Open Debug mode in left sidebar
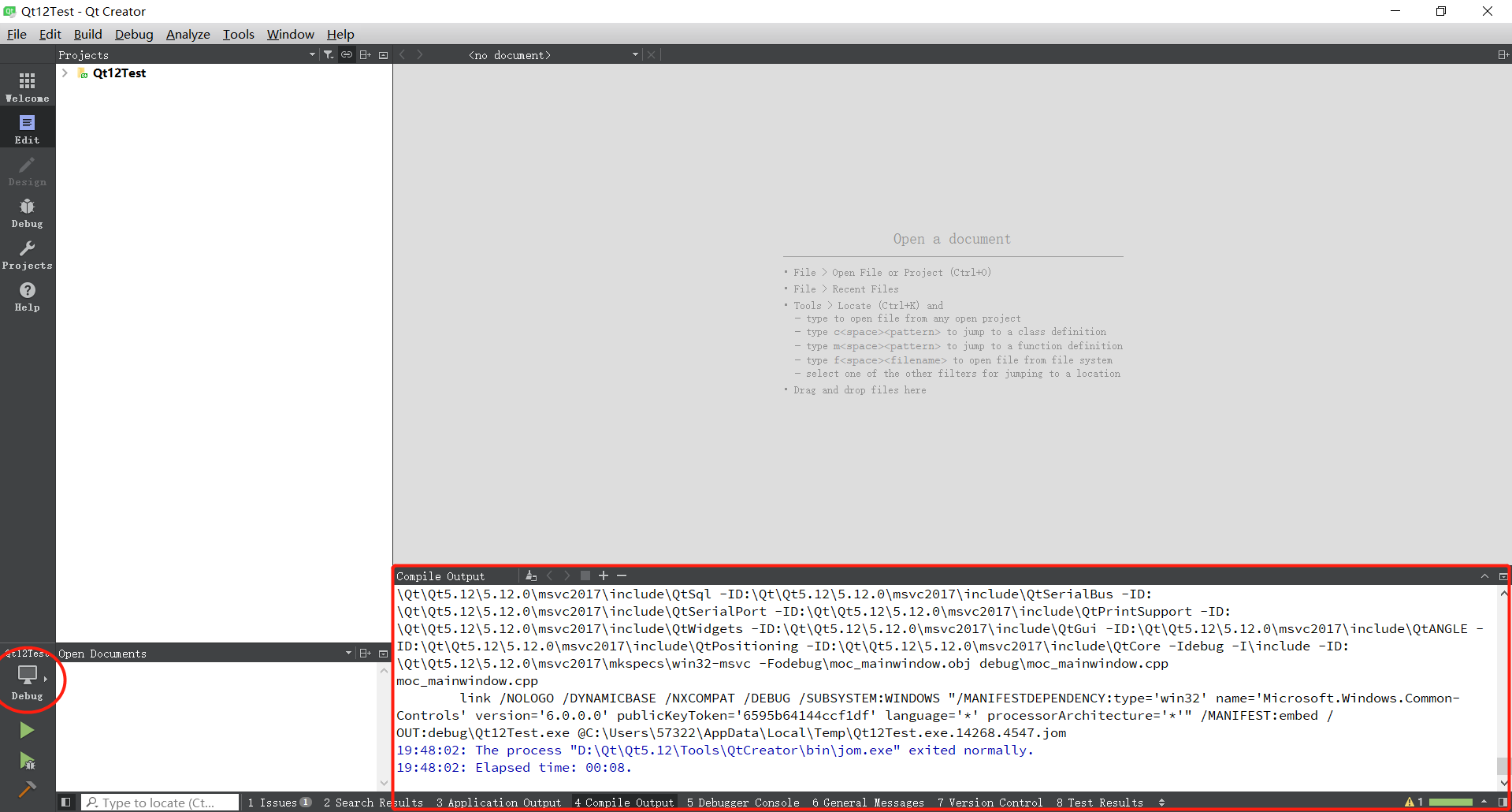Screen dimensions: 1512x812 (x=28, y=213)
